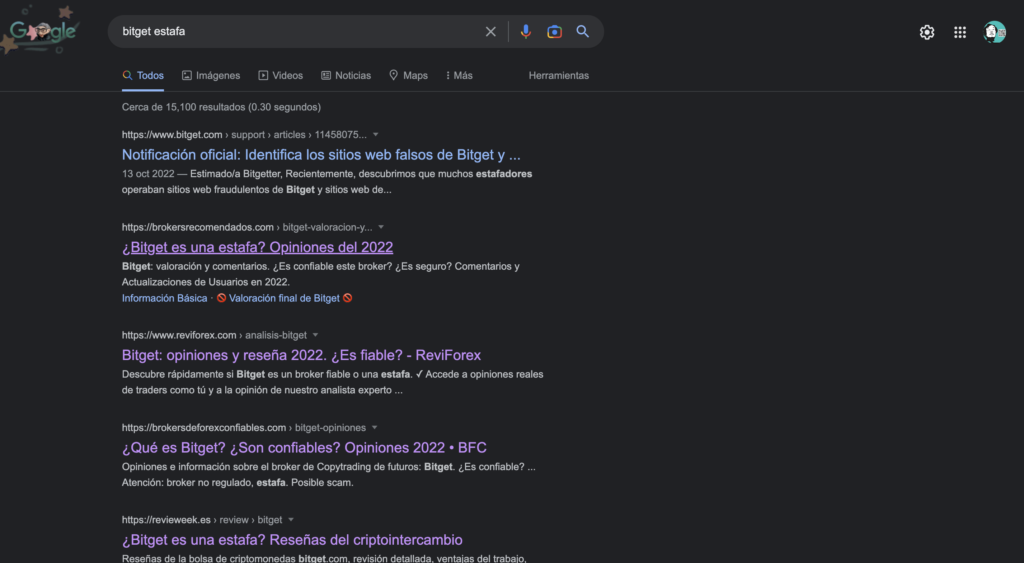Screen dimensions: 1024x563
Task: Open '¿Qué es Bitget? ¿Son confiables?' BFC result
Action: coord(304,448)
